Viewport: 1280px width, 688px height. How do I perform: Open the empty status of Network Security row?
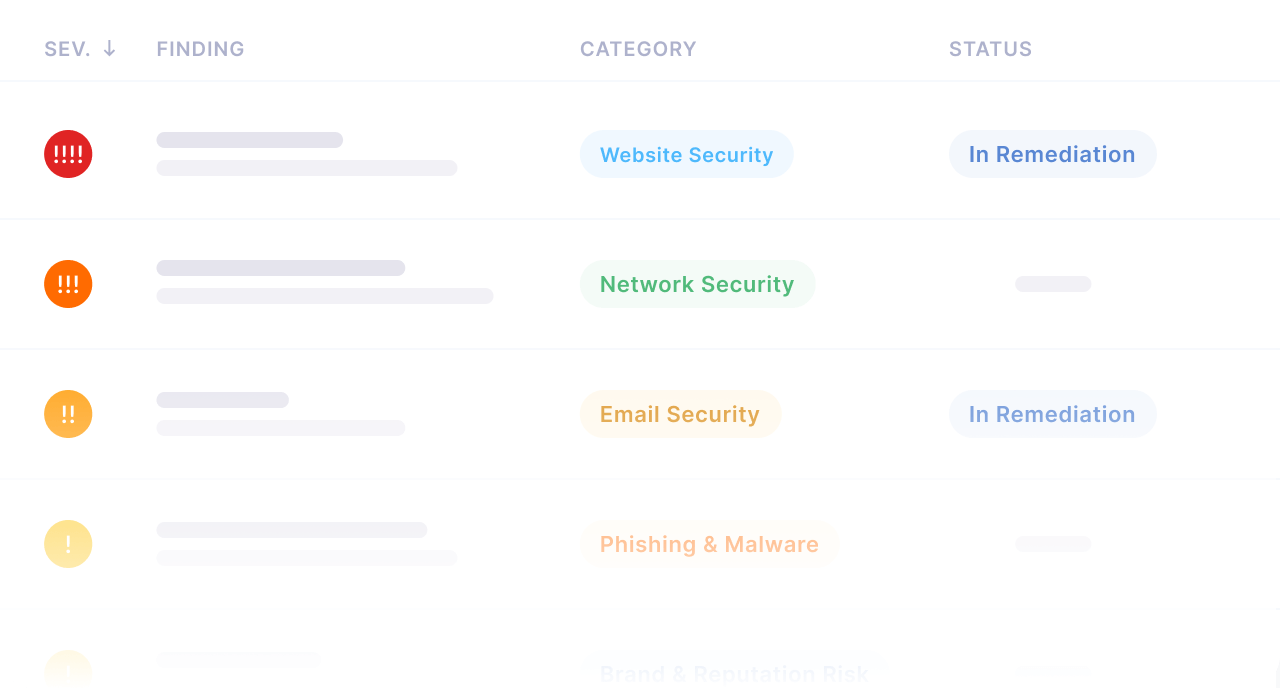point(1053,284)
